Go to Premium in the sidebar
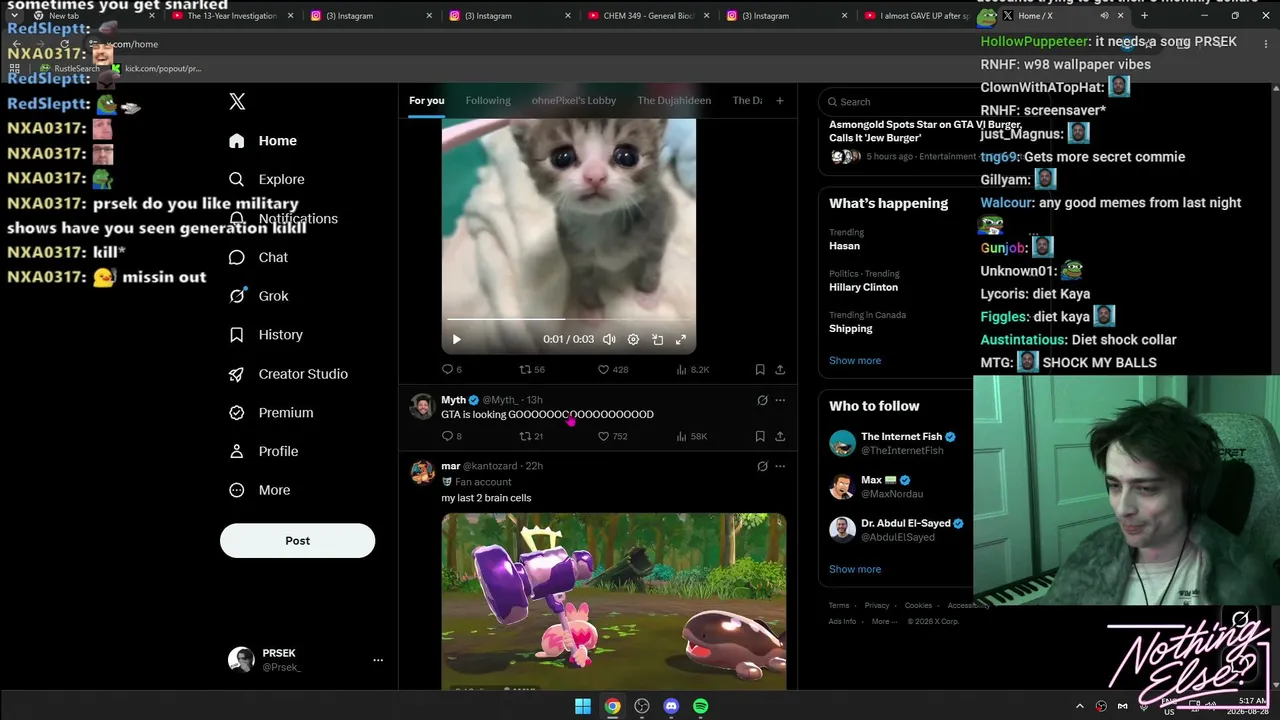 click(x=270, y=412)
